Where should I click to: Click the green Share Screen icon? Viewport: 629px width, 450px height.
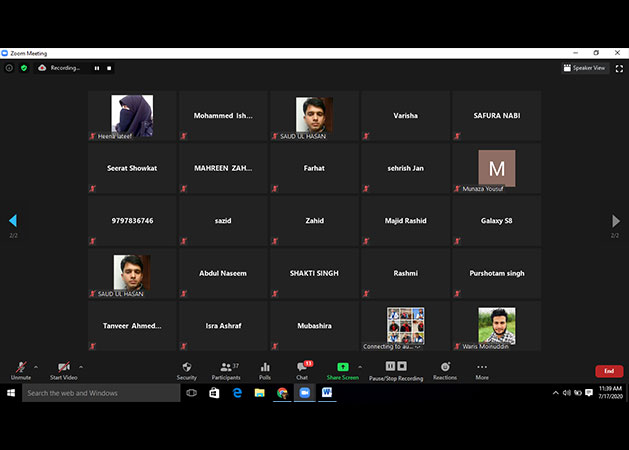(x=342, y=369)
